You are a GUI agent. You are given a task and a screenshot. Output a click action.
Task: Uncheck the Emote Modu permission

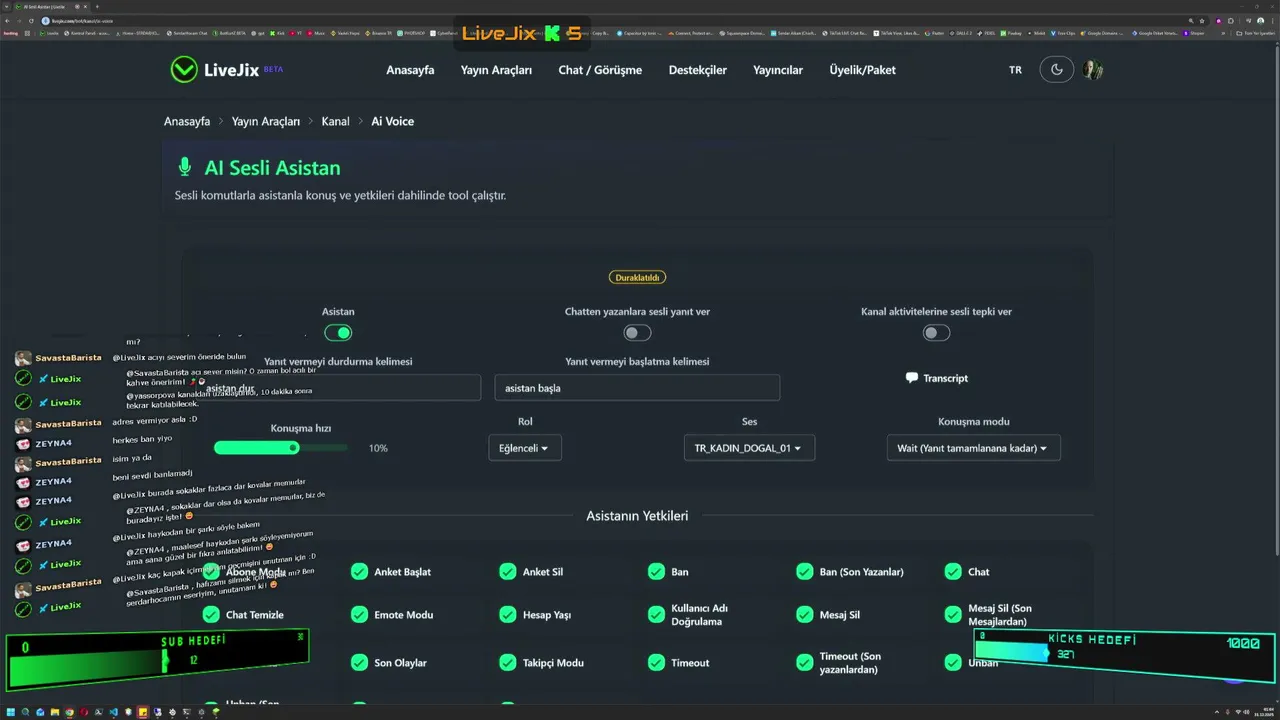(x=359, y=615)
